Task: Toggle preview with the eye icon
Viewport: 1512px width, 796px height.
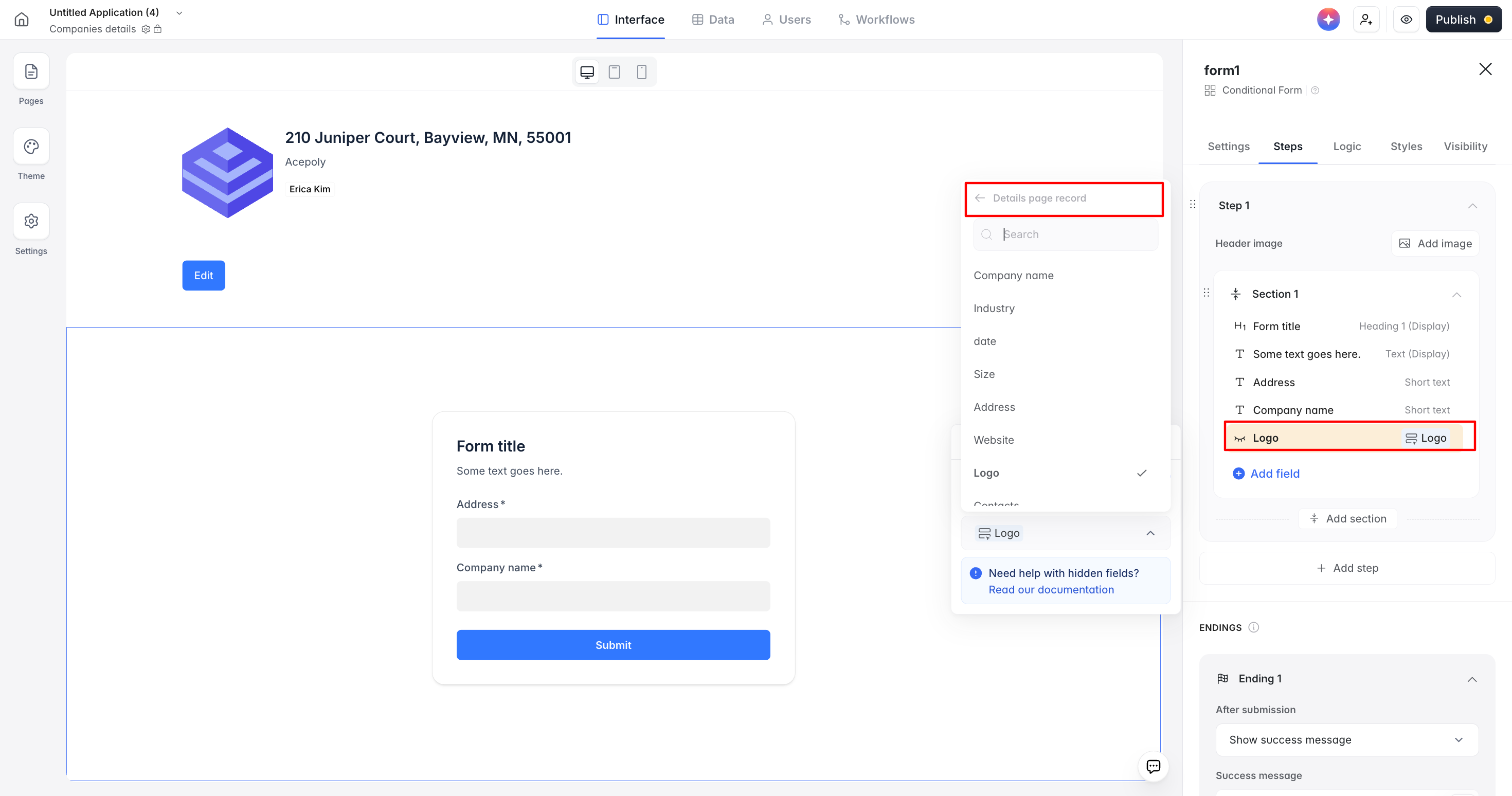Action: coord(1406,20)
